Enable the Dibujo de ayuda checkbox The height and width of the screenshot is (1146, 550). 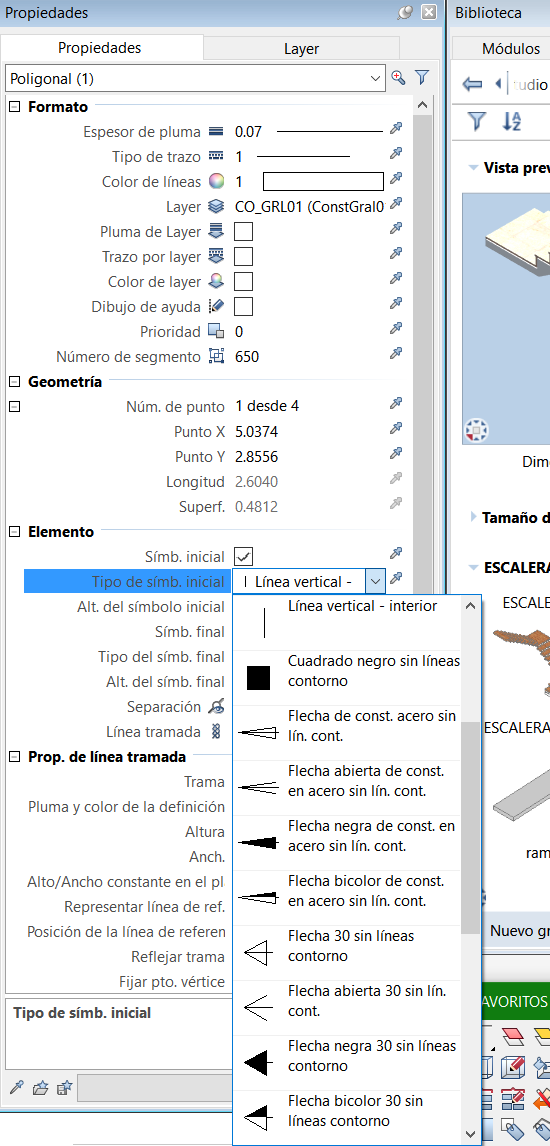pos(243,306)
